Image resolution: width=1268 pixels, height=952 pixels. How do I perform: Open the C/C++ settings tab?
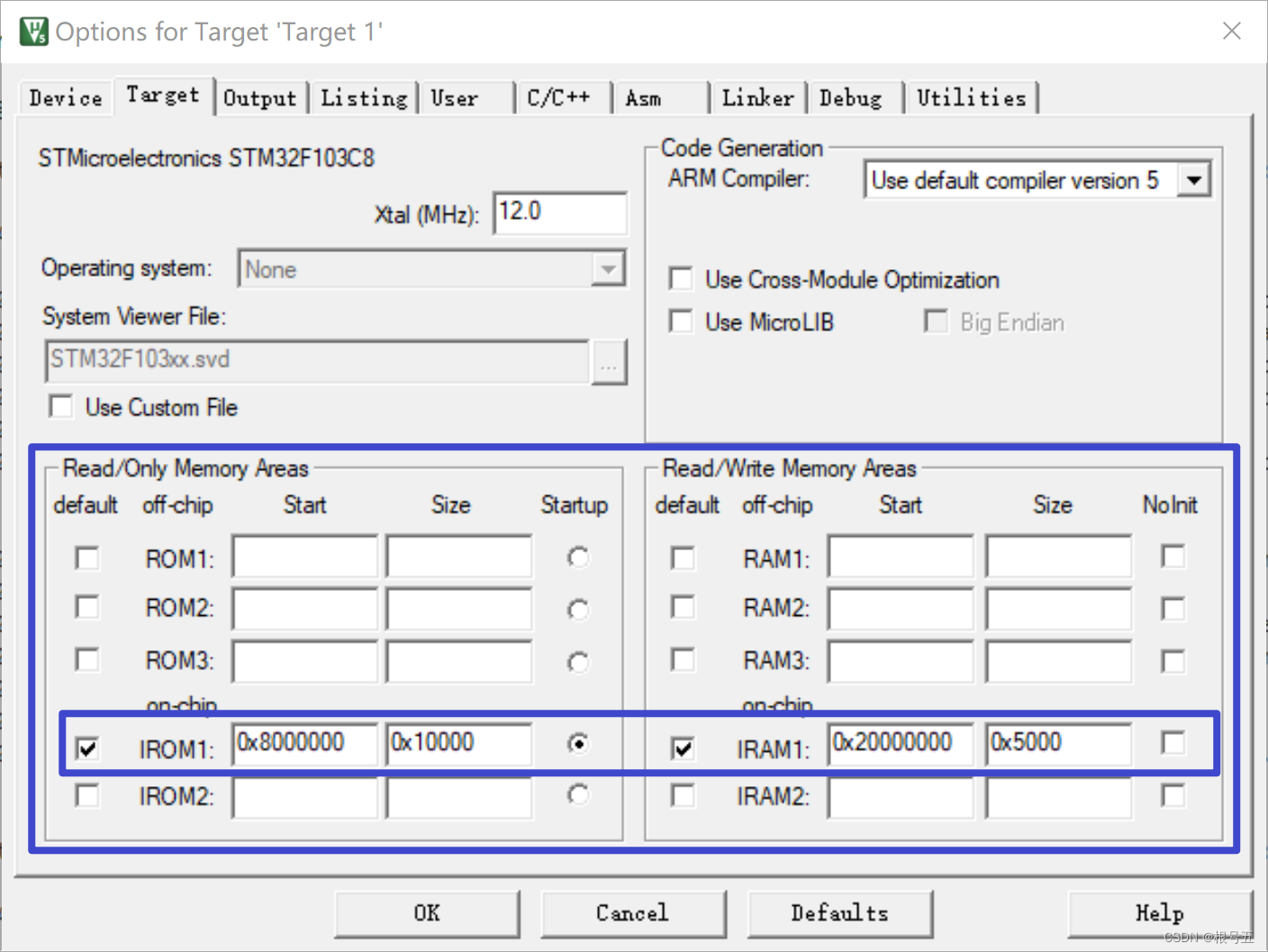560,97
